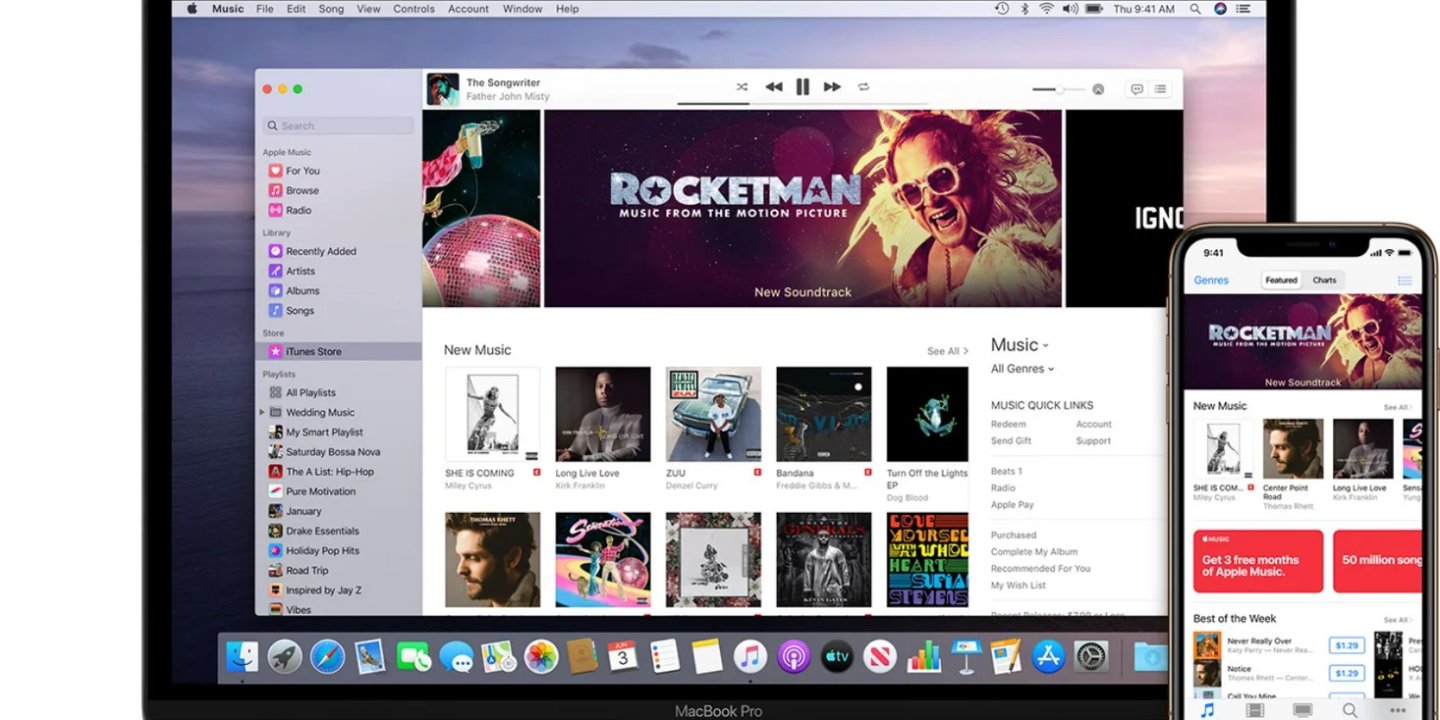Expand the Wedding Music playlist folder
Screen dimensions: 1440x720
[x=262, y=412]
